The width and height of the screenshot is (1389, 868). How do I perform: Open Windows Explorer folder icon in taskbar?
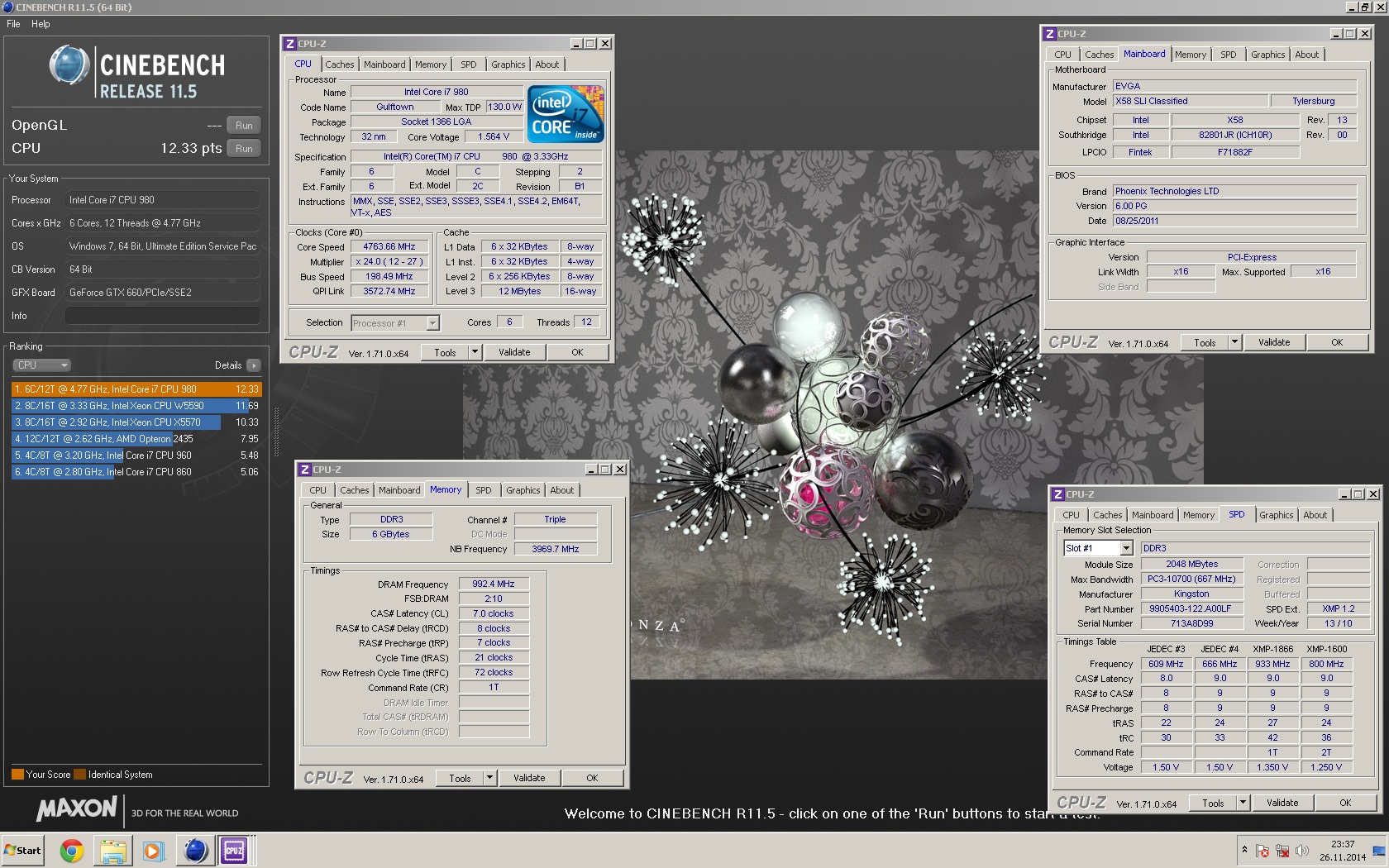click(112, 851)
